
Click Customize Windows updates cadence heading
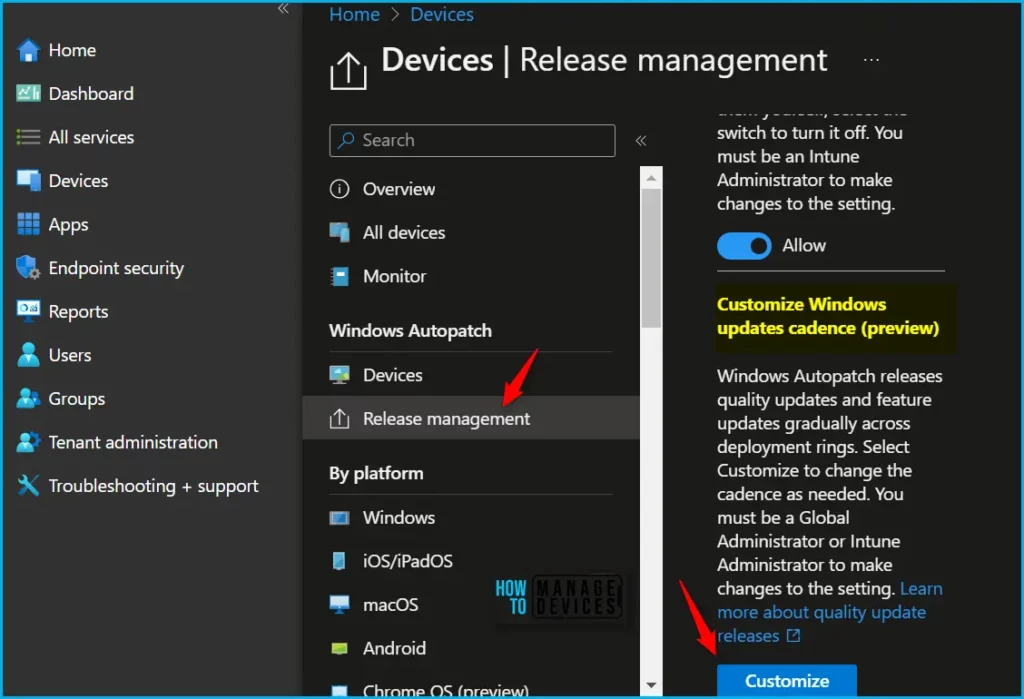click(x=827, y=316)
